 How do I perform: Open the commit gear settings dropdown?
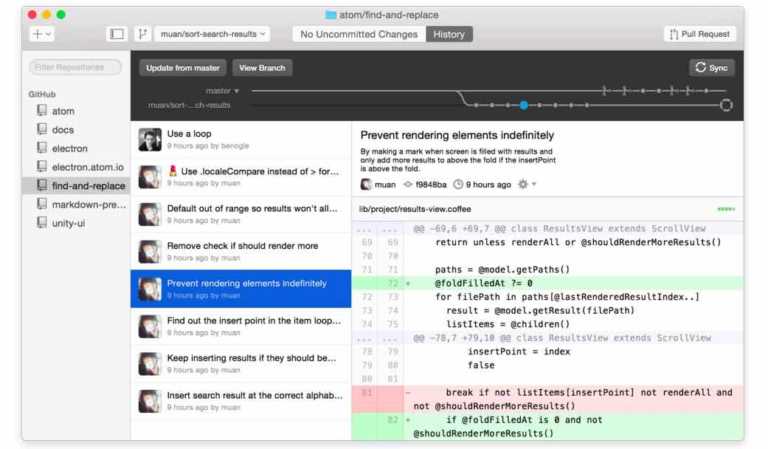point(527,184)
